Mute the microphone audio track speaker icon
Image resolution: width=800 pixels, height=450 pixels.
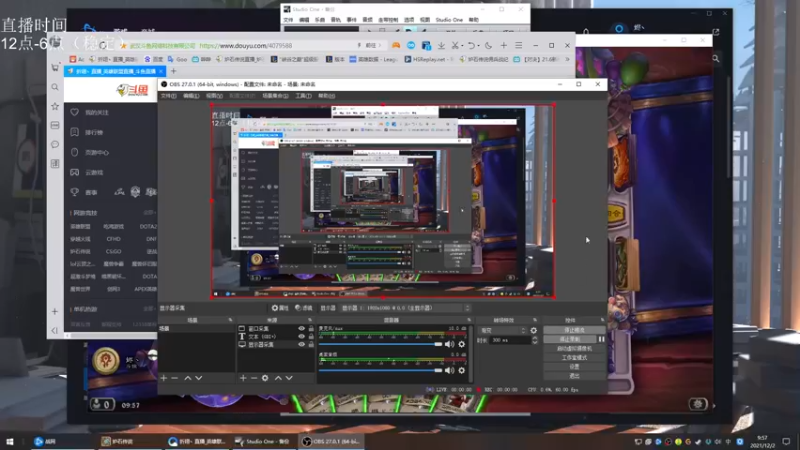coord(449,344)
